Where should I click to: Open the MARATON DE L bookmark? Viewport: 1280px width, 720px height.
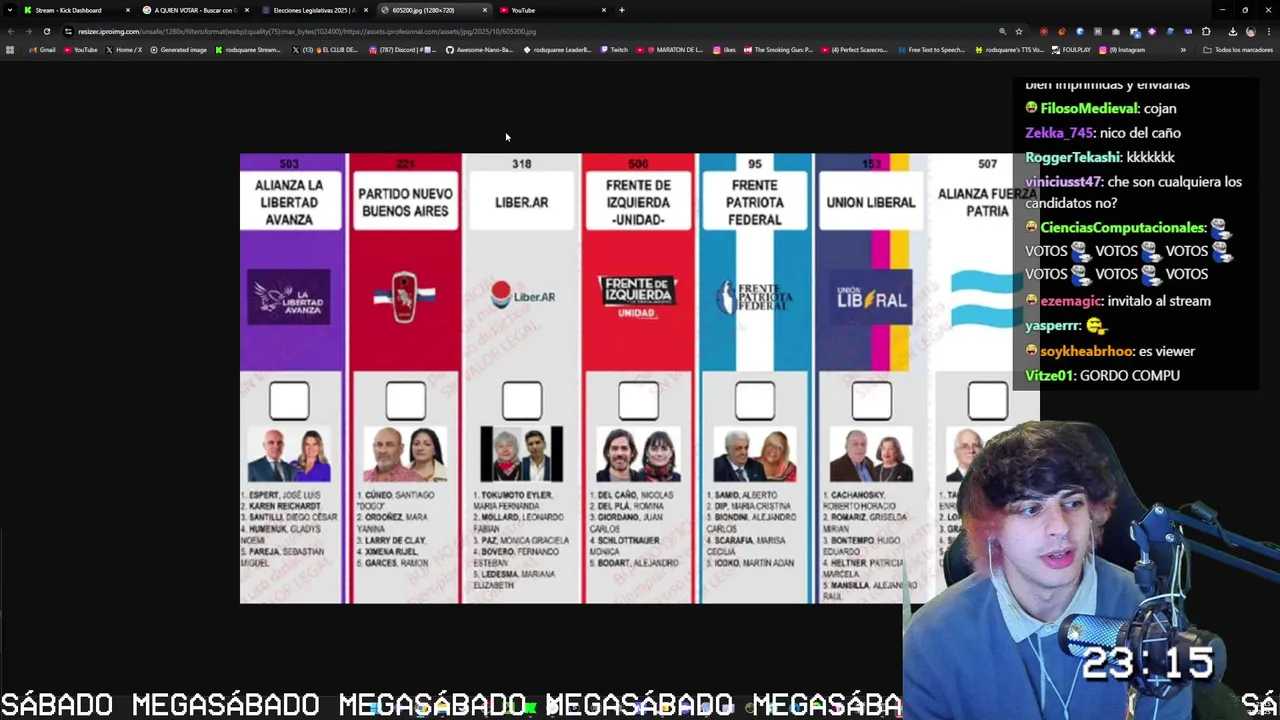point(670,50)
